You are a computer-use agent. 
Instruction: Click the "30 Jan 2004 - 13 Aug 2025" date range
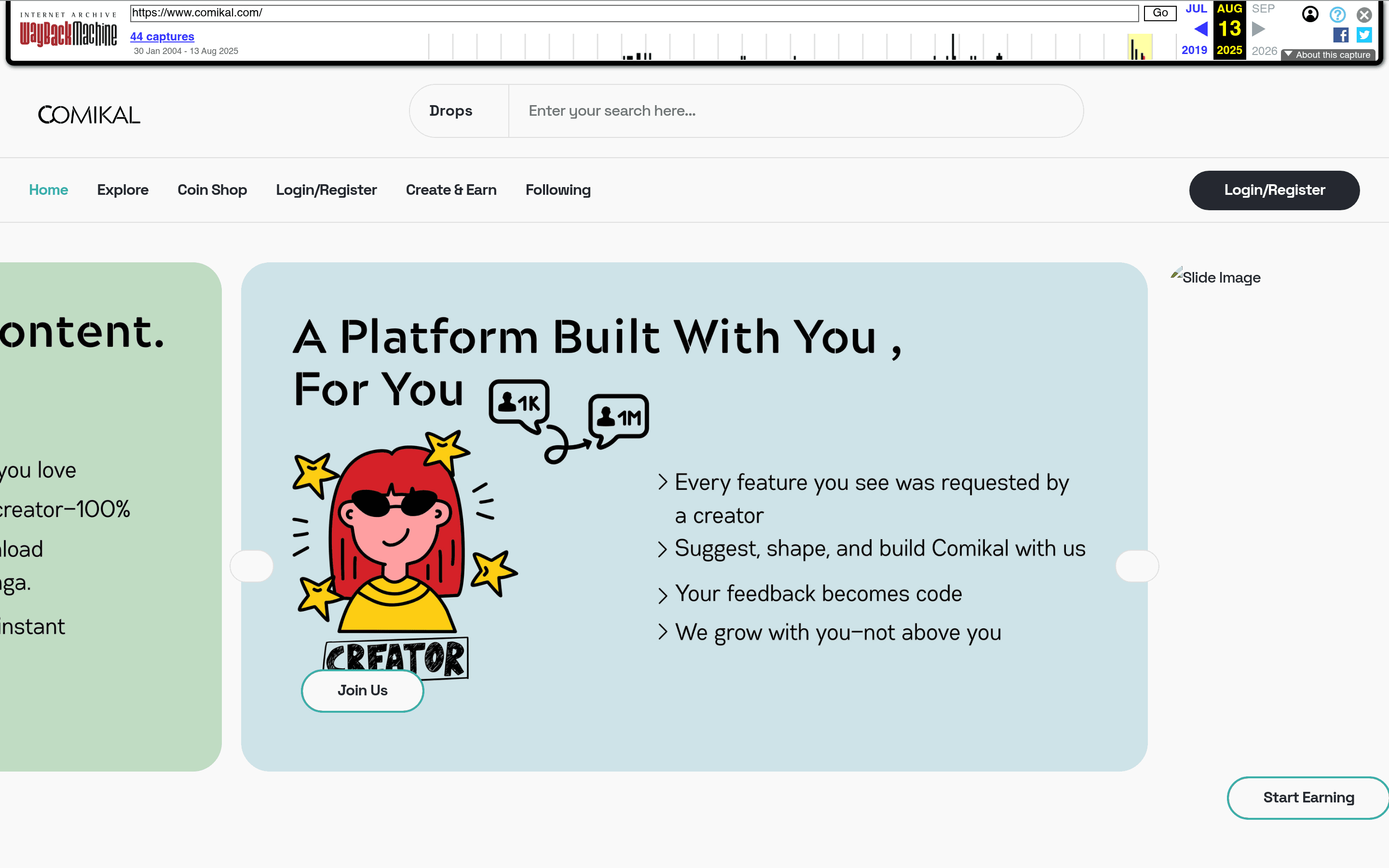point(186,51)
